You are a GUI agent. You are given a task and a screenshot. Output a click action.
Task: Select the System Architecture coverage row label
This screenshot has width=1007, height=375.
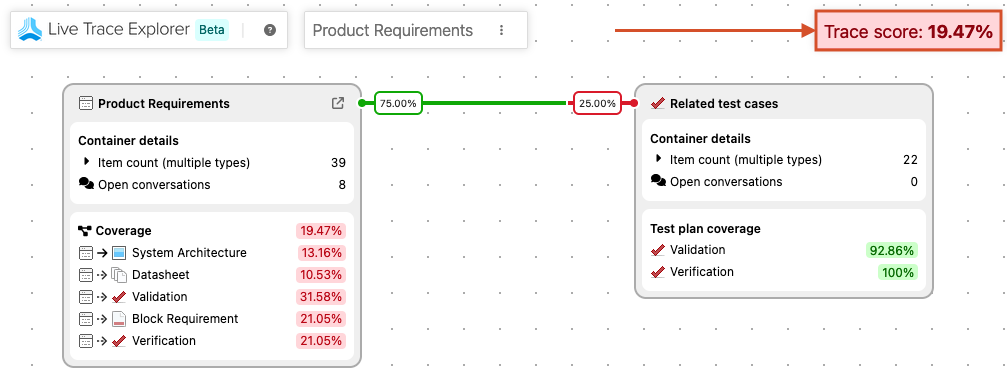[189, 253]
